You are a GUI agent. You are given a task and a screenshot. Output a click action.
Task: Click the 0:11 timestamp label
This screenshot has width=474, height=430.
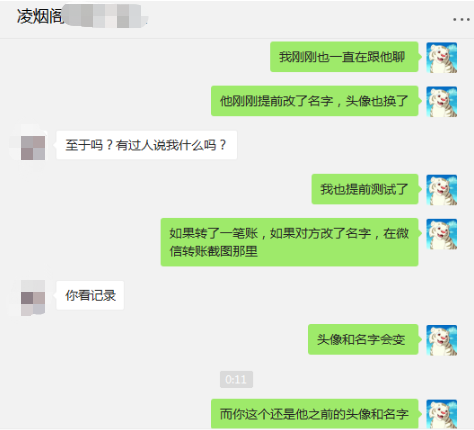236,379
